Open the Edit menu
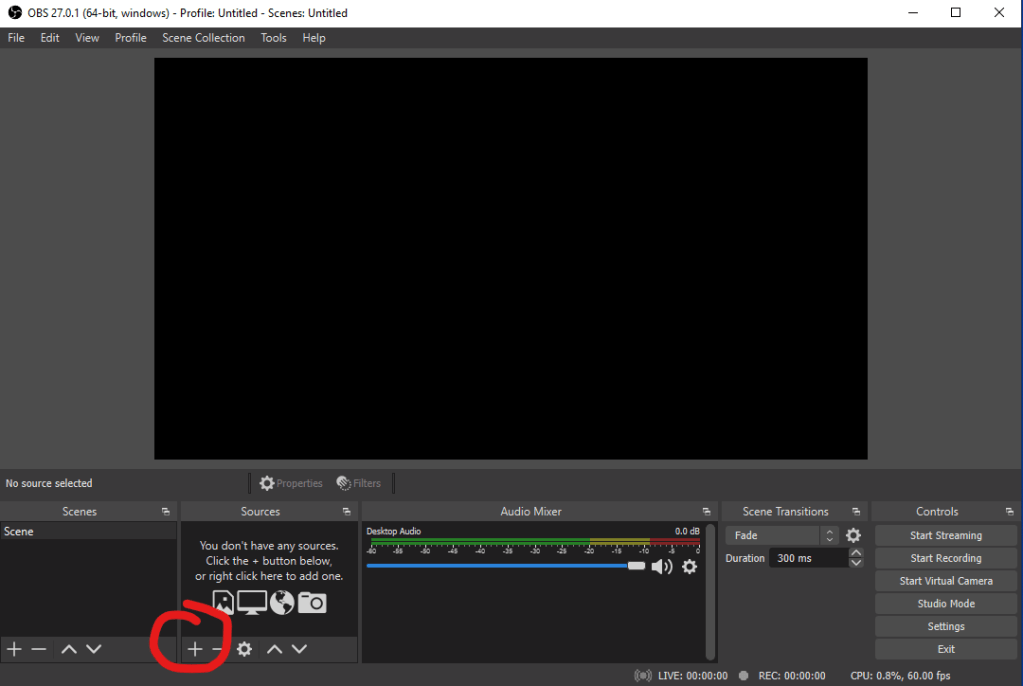The width and height of the screenshot is (1023, 686). pyautogui.click(x=50, y=38)
